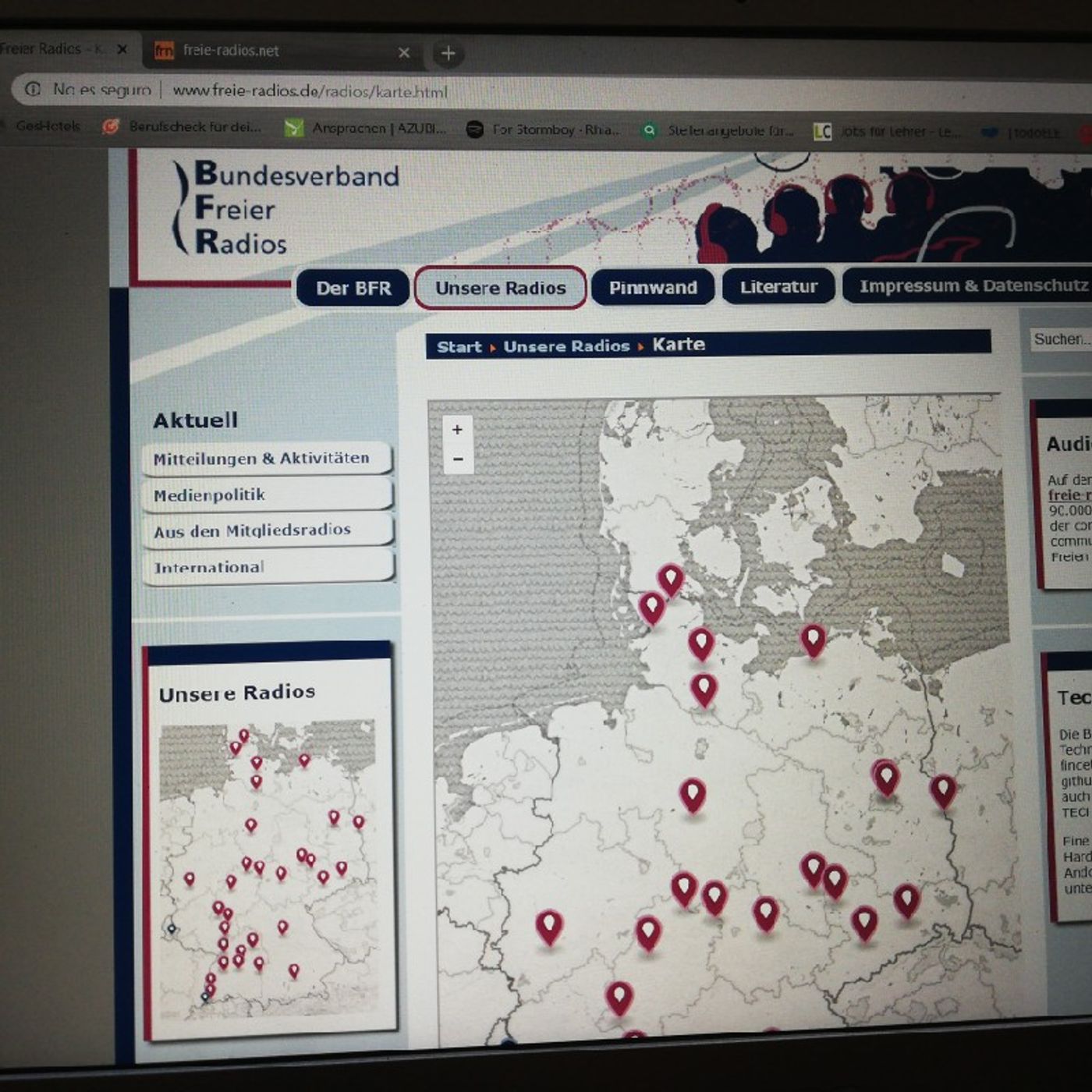Image resolution: width=1092 pixels, height=1092 pixels.
Task: Open the Berufscheck bookmark
Action: (182, 126)
